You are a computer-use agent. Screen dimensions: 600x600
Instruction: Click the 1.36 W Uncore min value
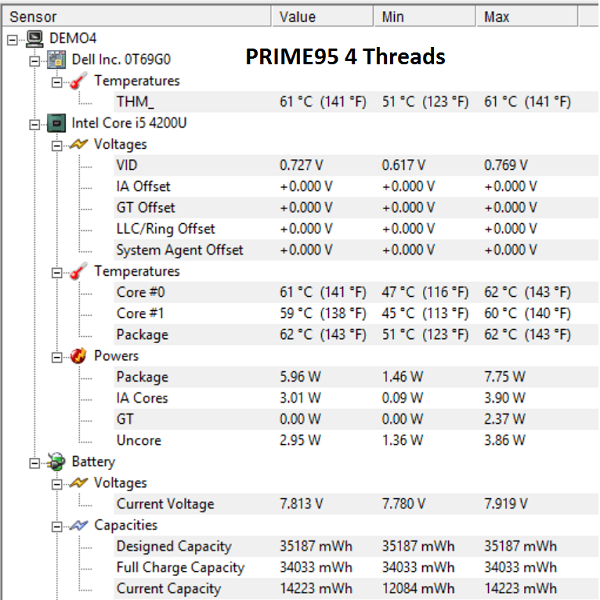coord(402,440)
